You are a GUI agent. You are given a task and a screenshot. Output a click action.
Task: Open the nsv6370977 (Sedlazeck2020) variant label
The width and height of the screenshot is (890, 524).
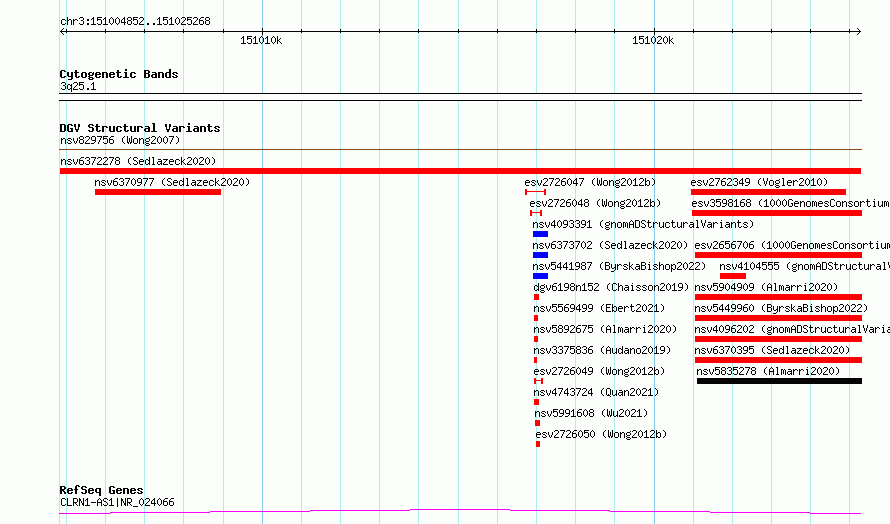click(x=172, y=182)
